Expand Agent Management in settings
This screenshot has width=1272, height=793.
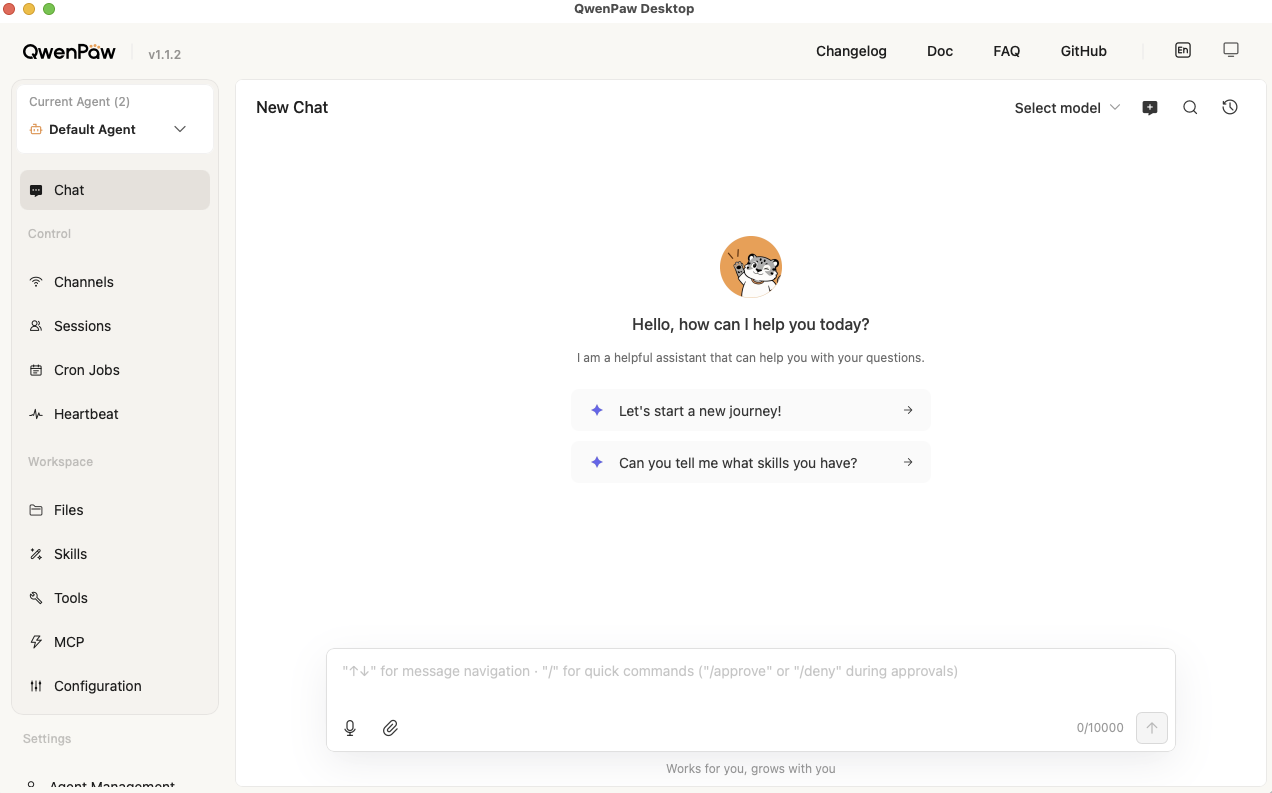[112, 784]
